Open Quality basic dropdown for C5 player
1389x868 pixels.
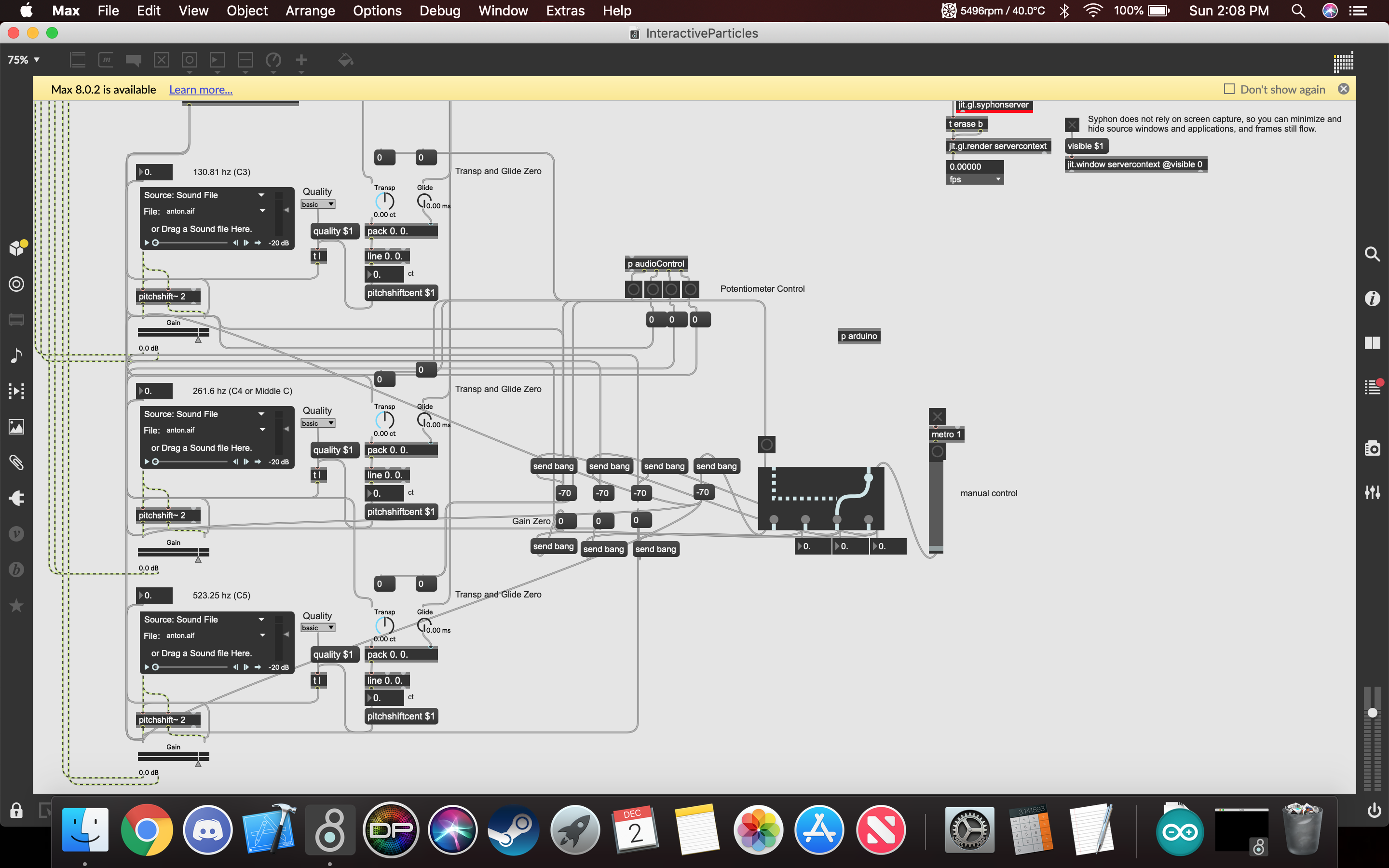pos(318,627)
